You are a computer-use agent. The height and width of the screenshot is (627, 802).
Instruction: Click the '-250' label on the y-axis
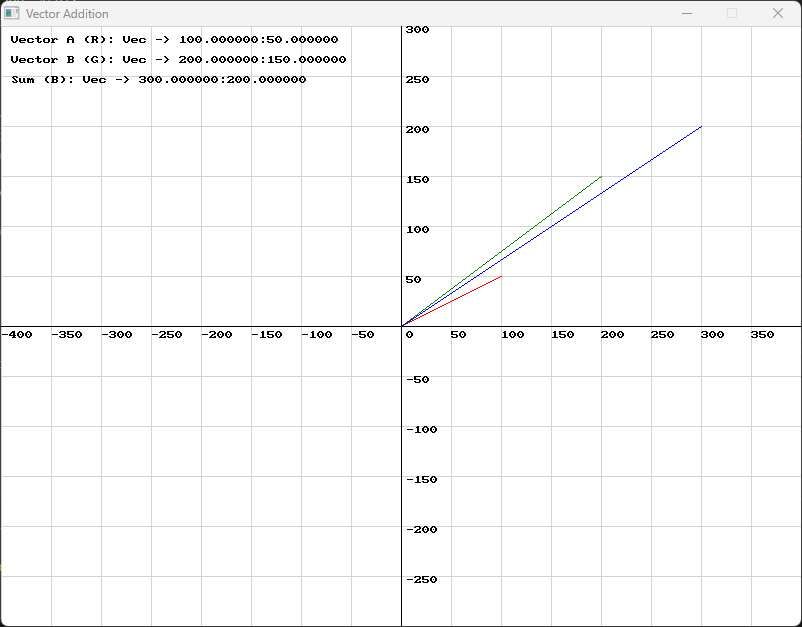pyautogui.click(x=424, y=579)
